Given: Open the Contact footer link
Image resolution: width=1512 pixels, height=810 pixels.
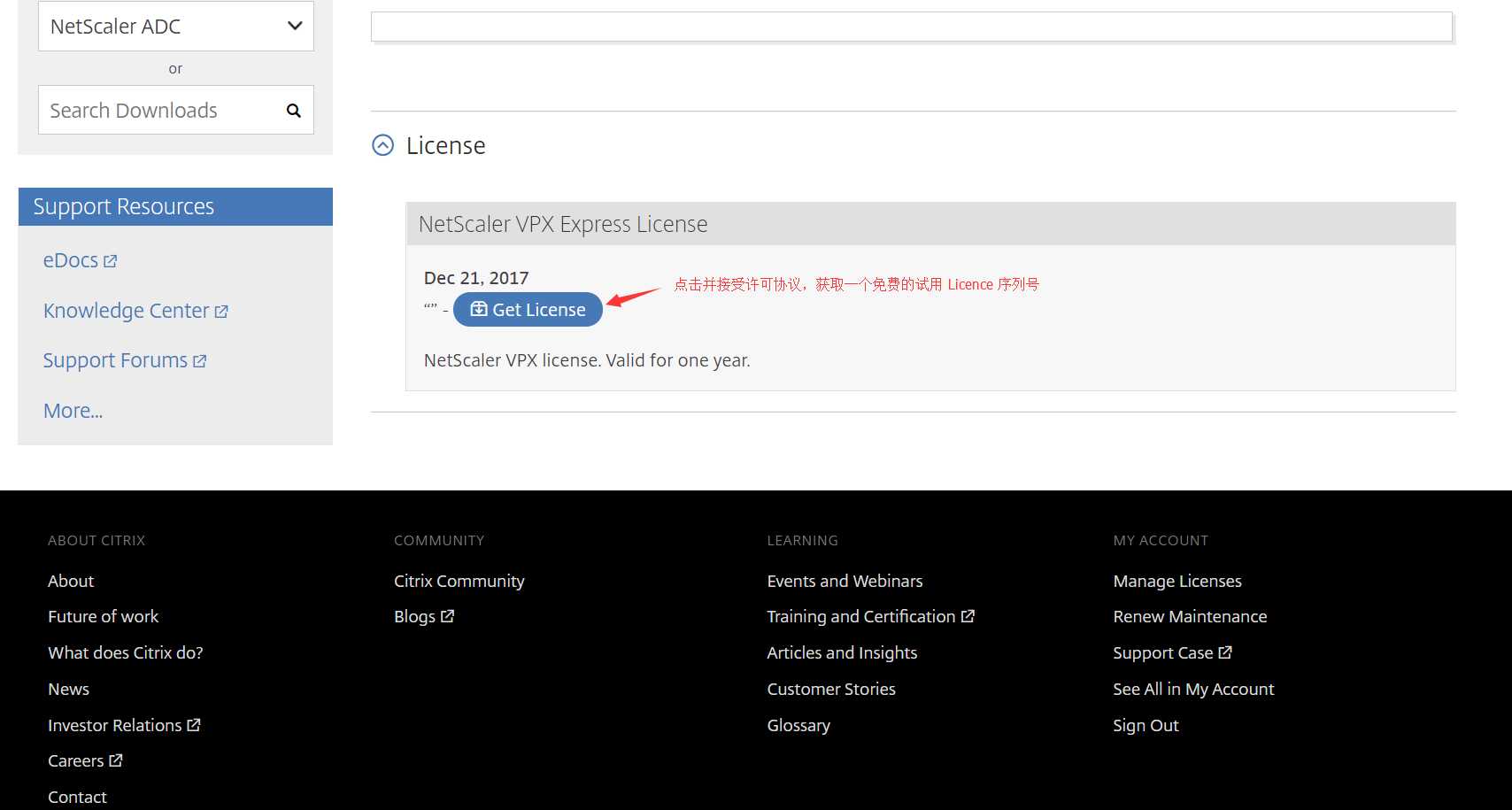Looking at the screenshot, I should click(78, 797).
